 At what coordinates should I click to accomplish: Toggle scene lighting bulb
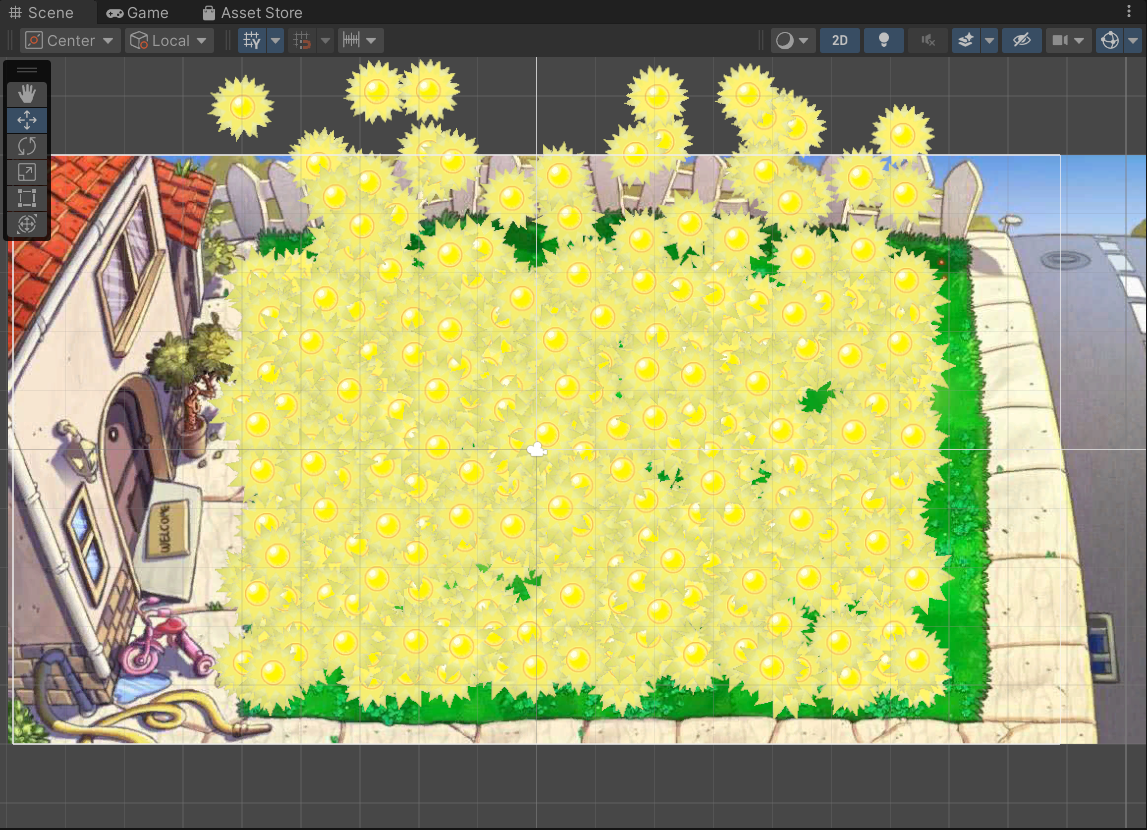[884, 41]
